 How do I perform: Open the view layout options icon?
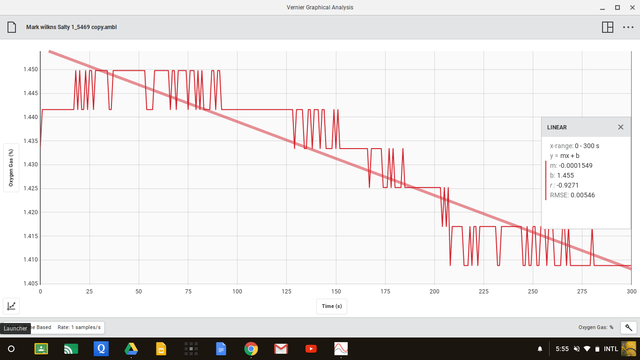(607, 27)
